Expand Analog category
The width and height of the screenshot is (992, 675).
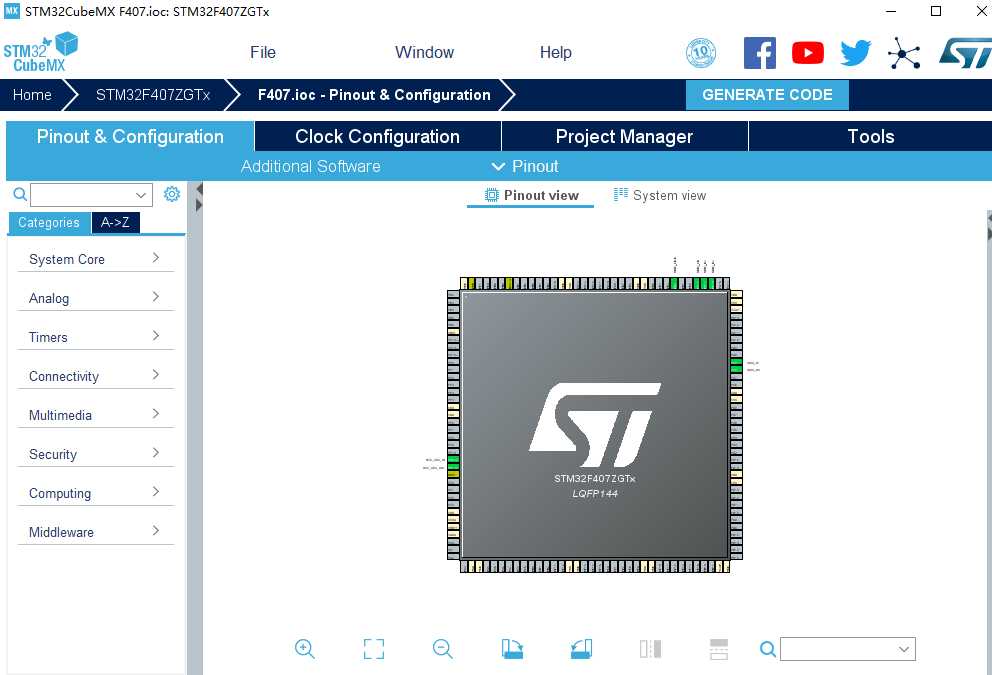pos(95,298)
